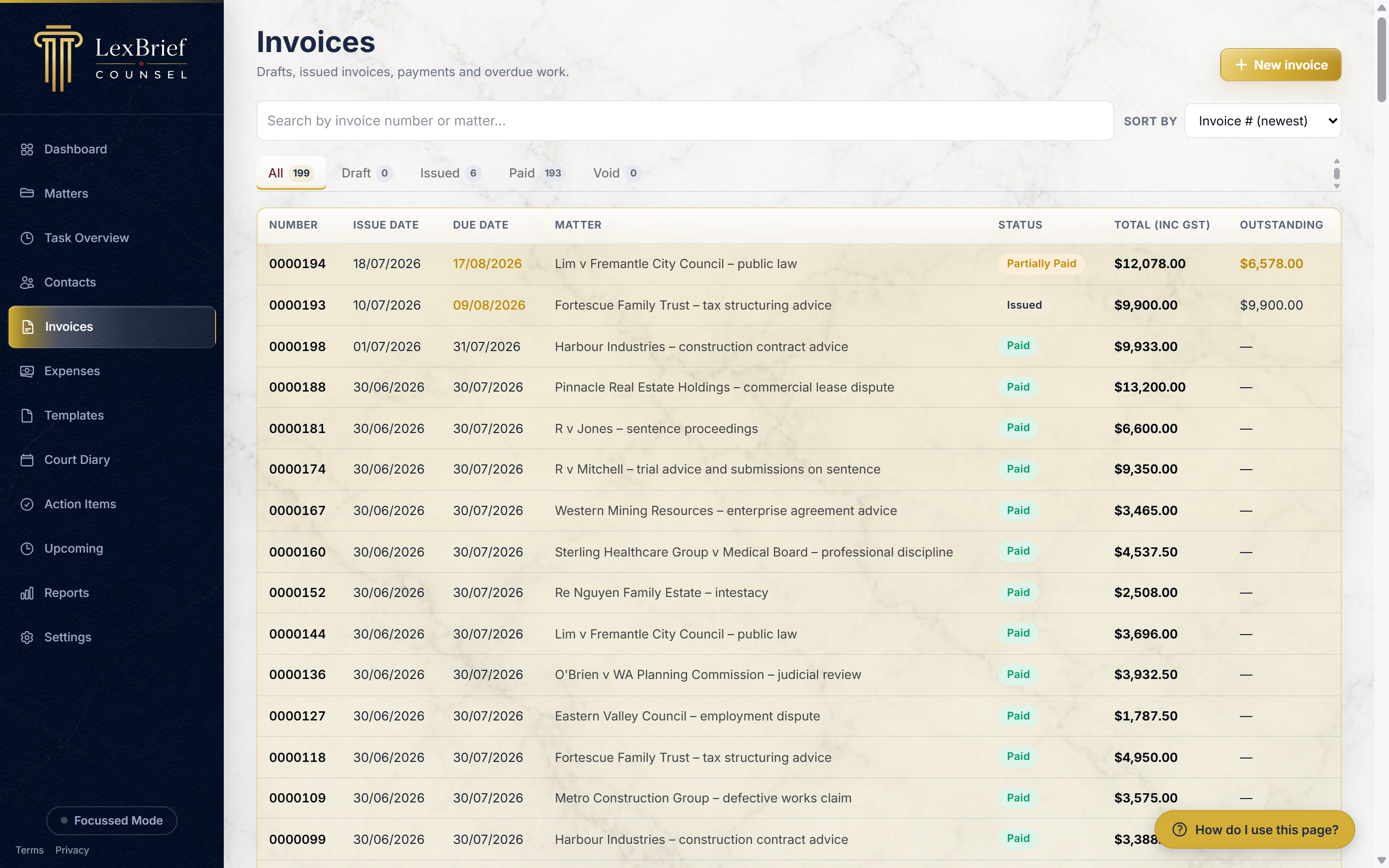
Task: Open the Terms link
Action: (29, 850)
